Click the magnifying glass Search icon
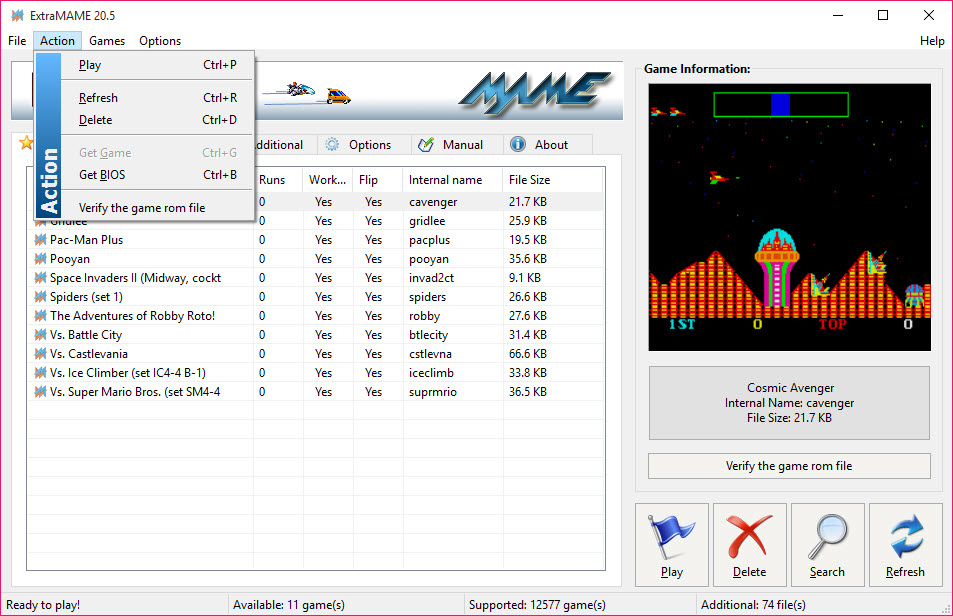Screen dimensions: 953x616 pos(827,536)
